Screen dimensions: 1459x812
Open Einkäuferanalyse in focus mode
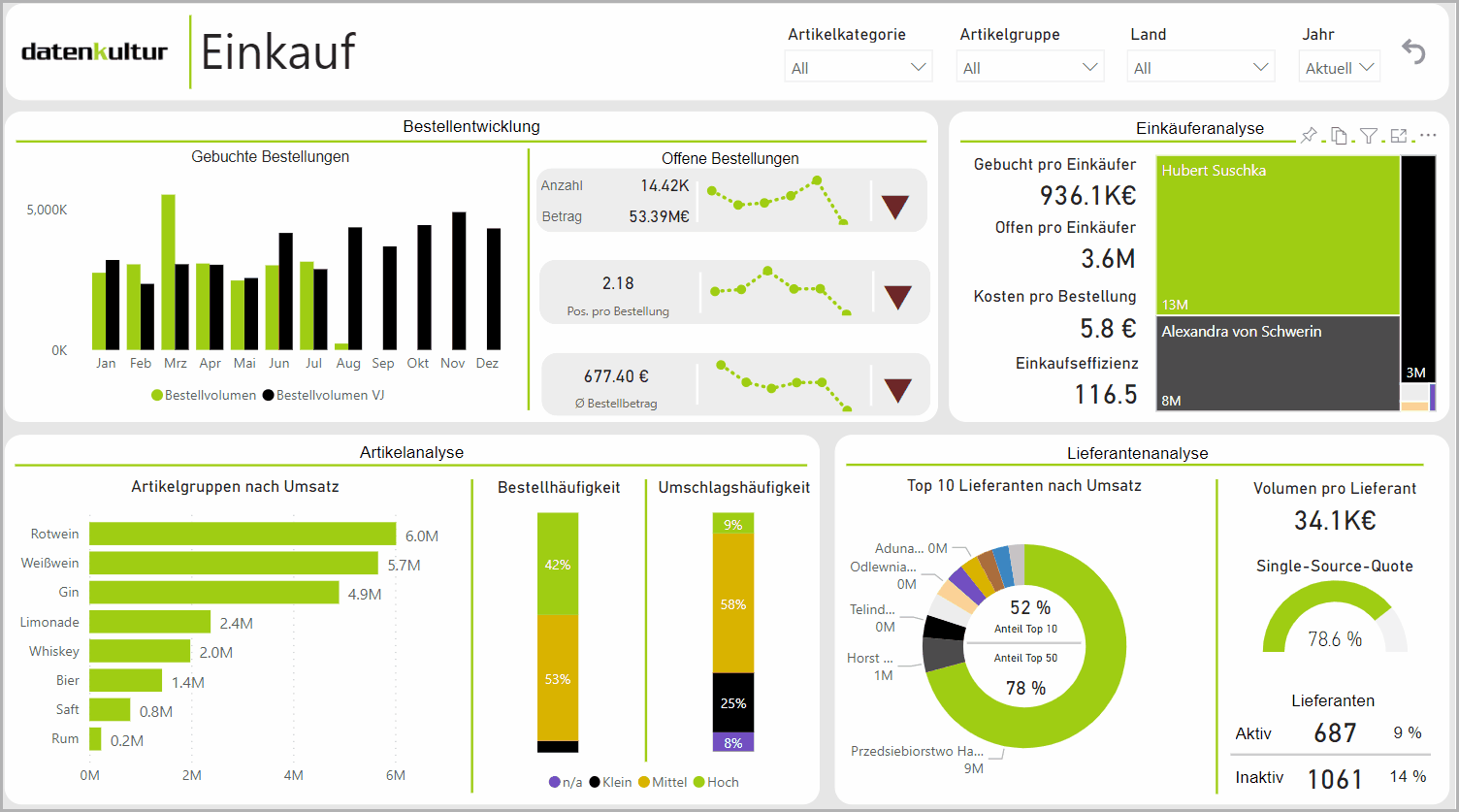pyautogui.click(x=1398, y=136)
